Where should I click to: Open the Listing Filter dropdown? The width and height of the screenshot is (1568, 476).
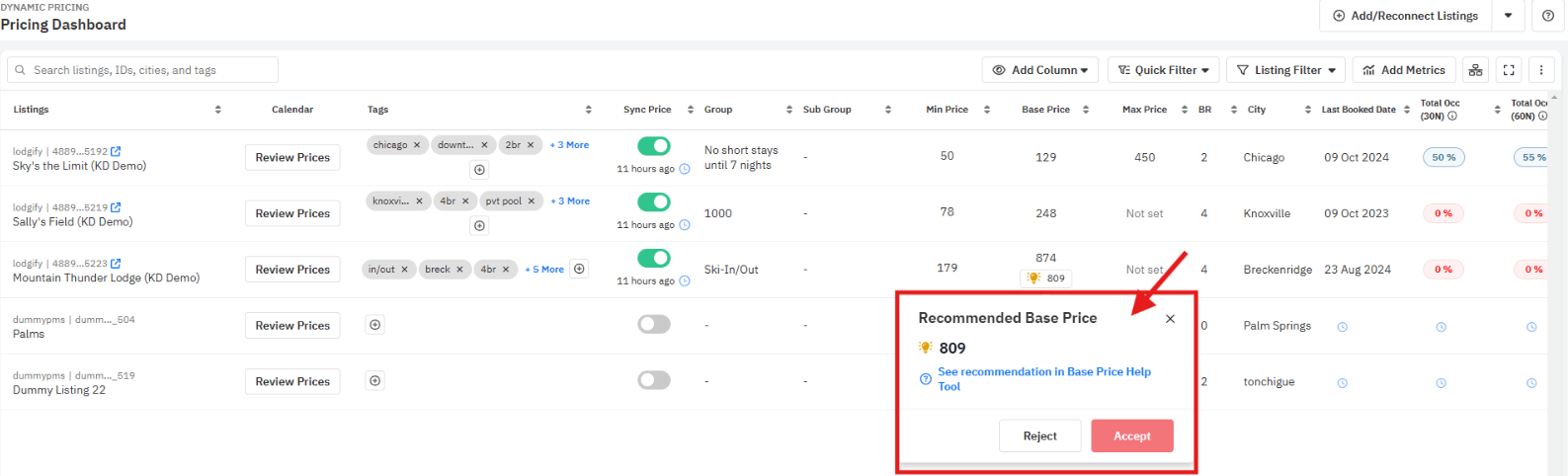point(1285,70)
